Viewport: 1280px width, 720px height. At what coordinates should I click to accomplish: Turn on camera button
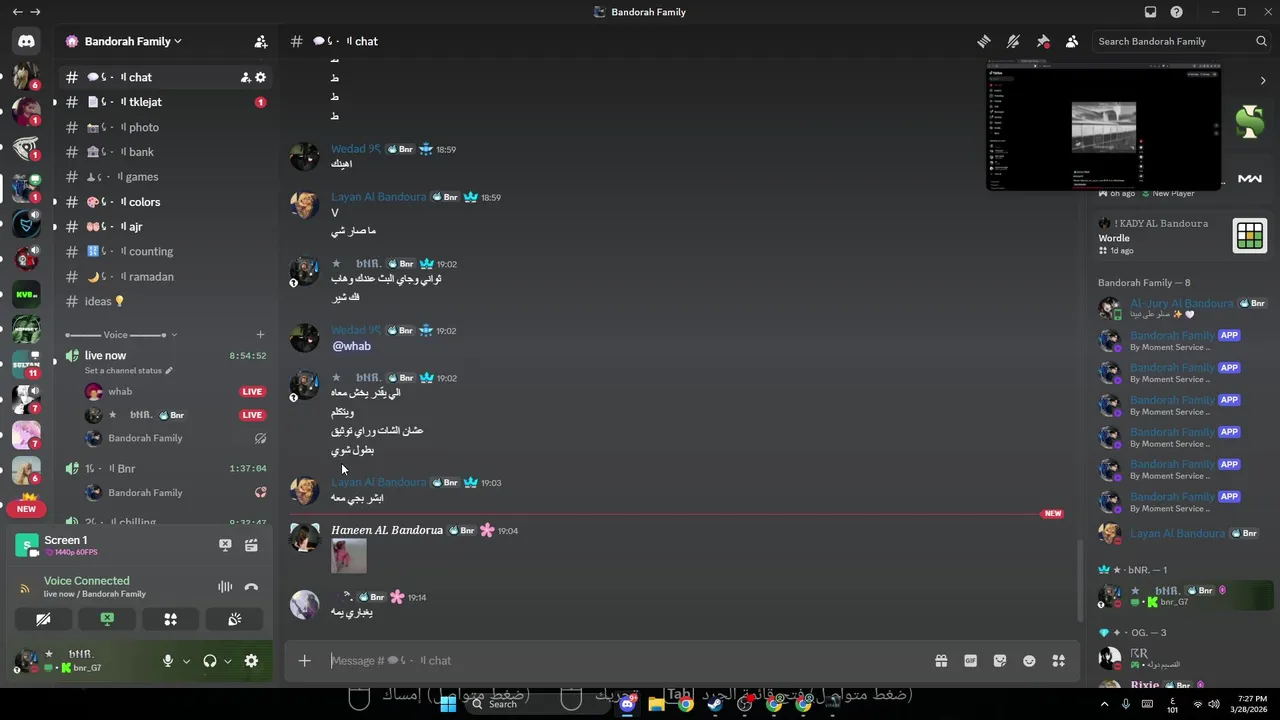[x=43, y=619]
